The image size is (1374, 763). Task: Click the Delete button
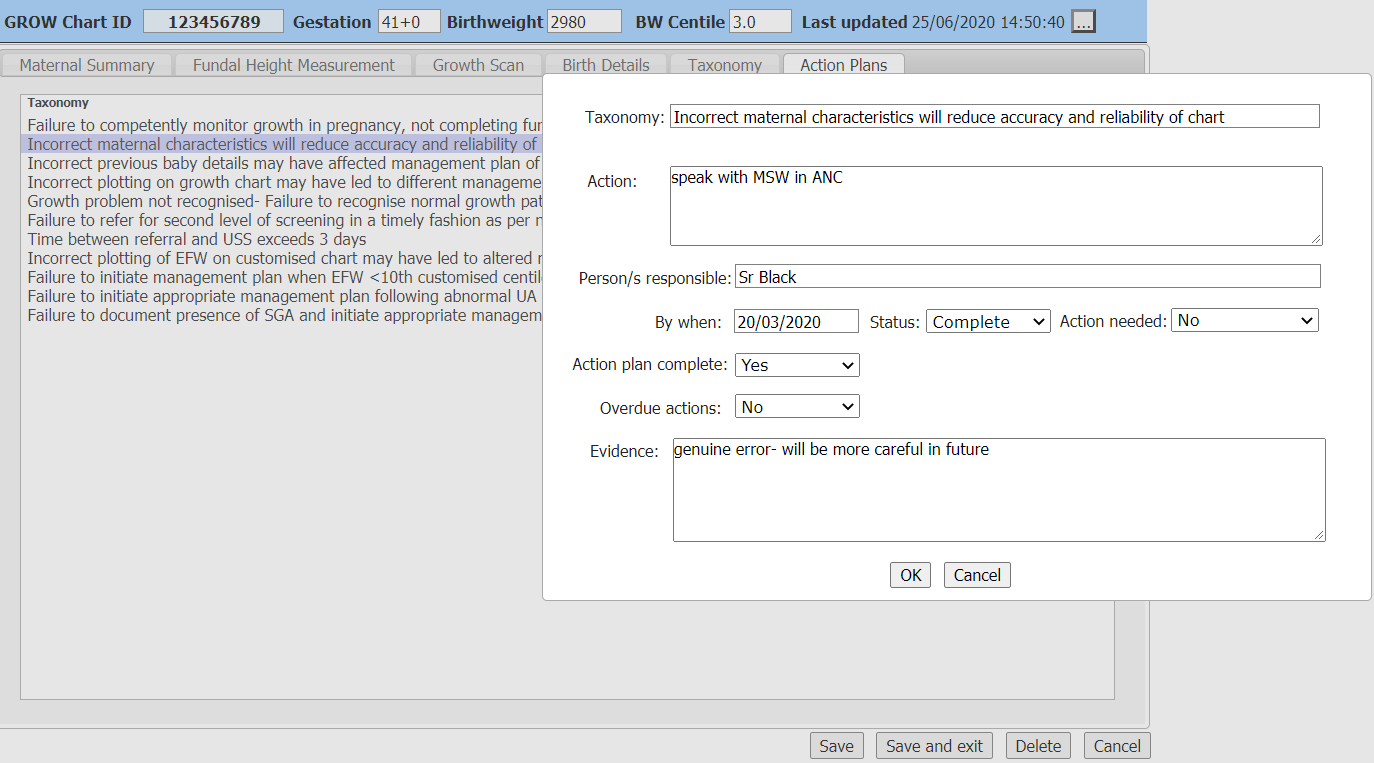[x=1038, y=746]
